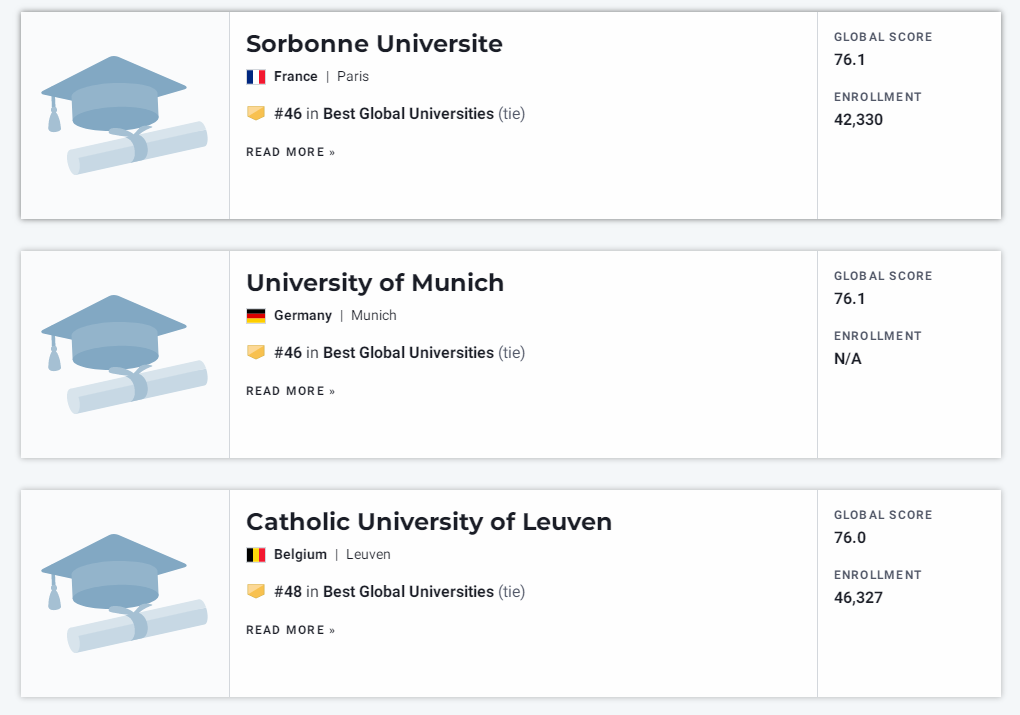1020x715 pixels.
Task: Open the Catholic University of Leuven title
Action: coord(429,521)
